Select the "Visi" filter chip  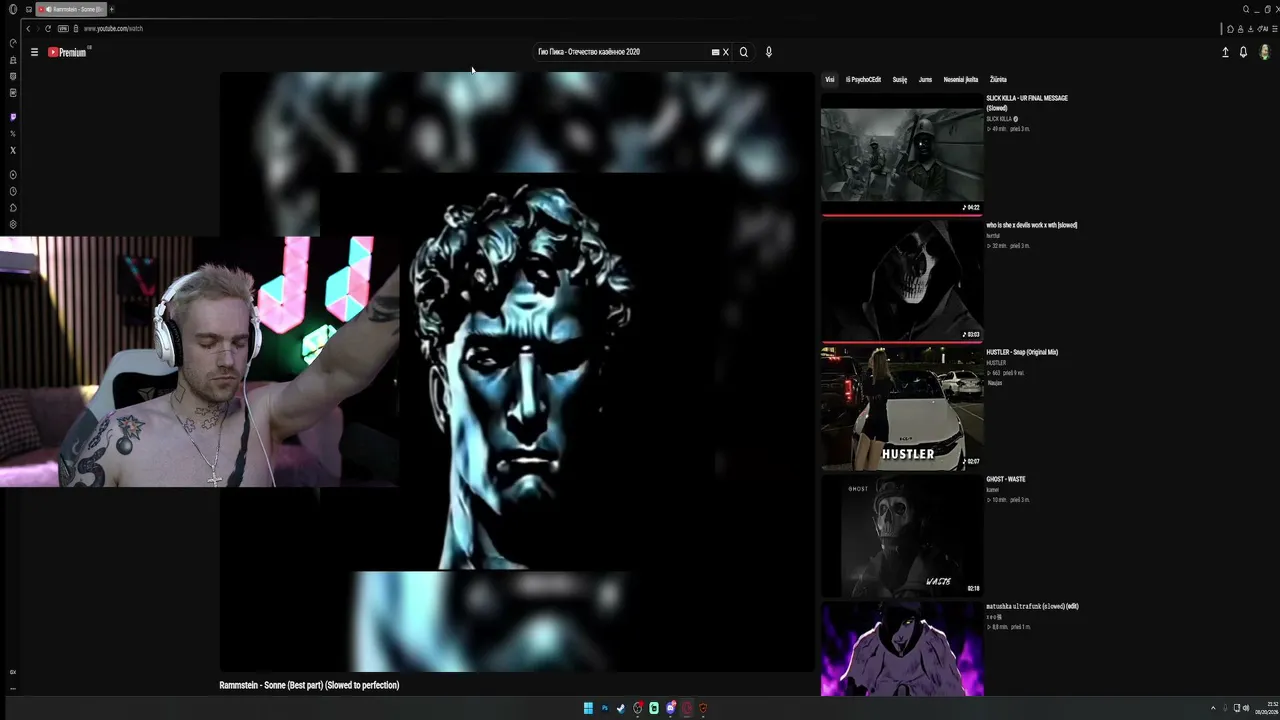[830, 80]
